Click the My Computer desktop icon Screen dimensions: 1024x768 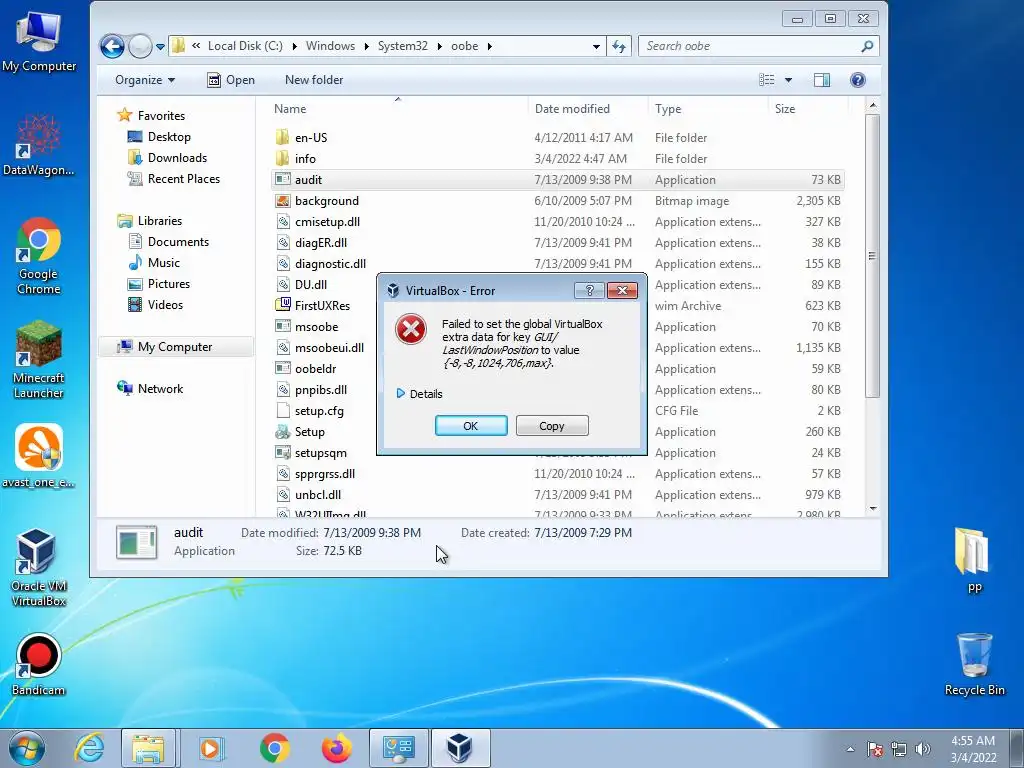[x=39, y=40]
